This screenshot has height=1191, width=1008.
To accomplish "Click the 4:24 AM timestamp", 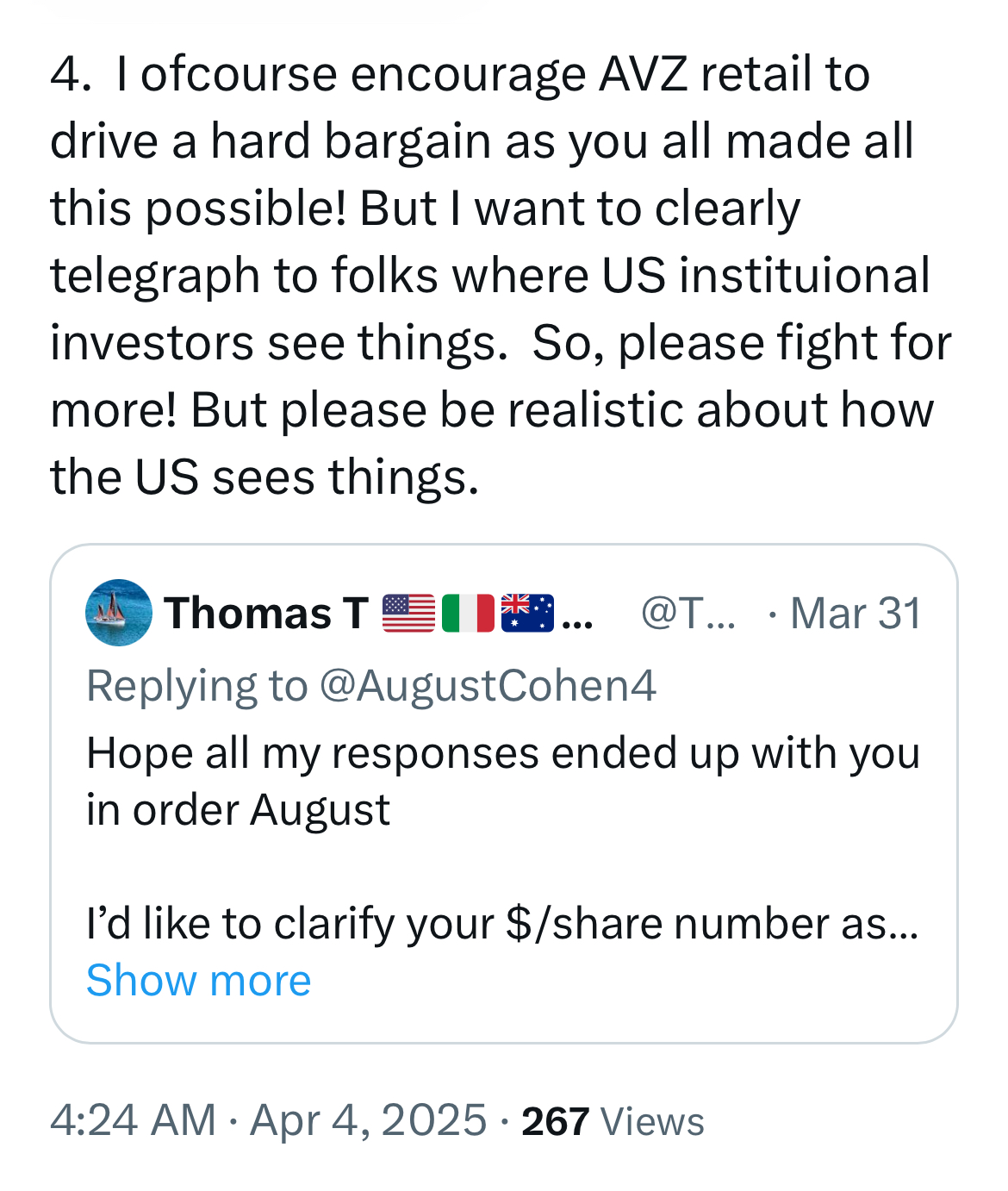I will point(133,1120).
